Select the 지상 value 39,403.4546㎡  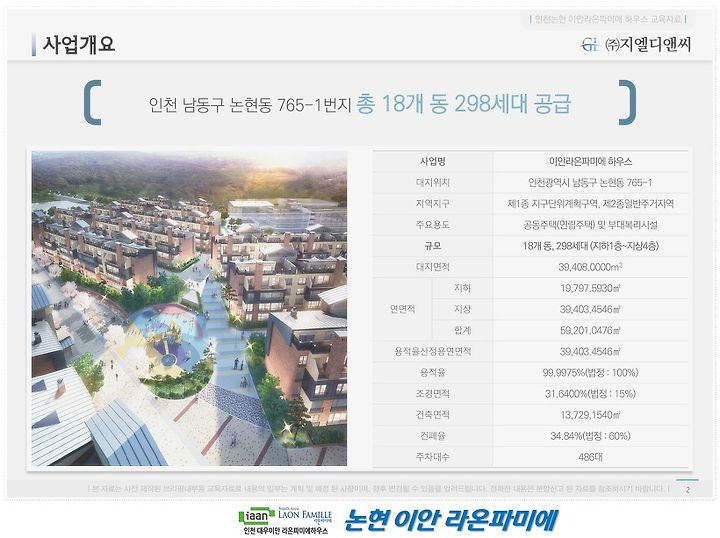590,309
